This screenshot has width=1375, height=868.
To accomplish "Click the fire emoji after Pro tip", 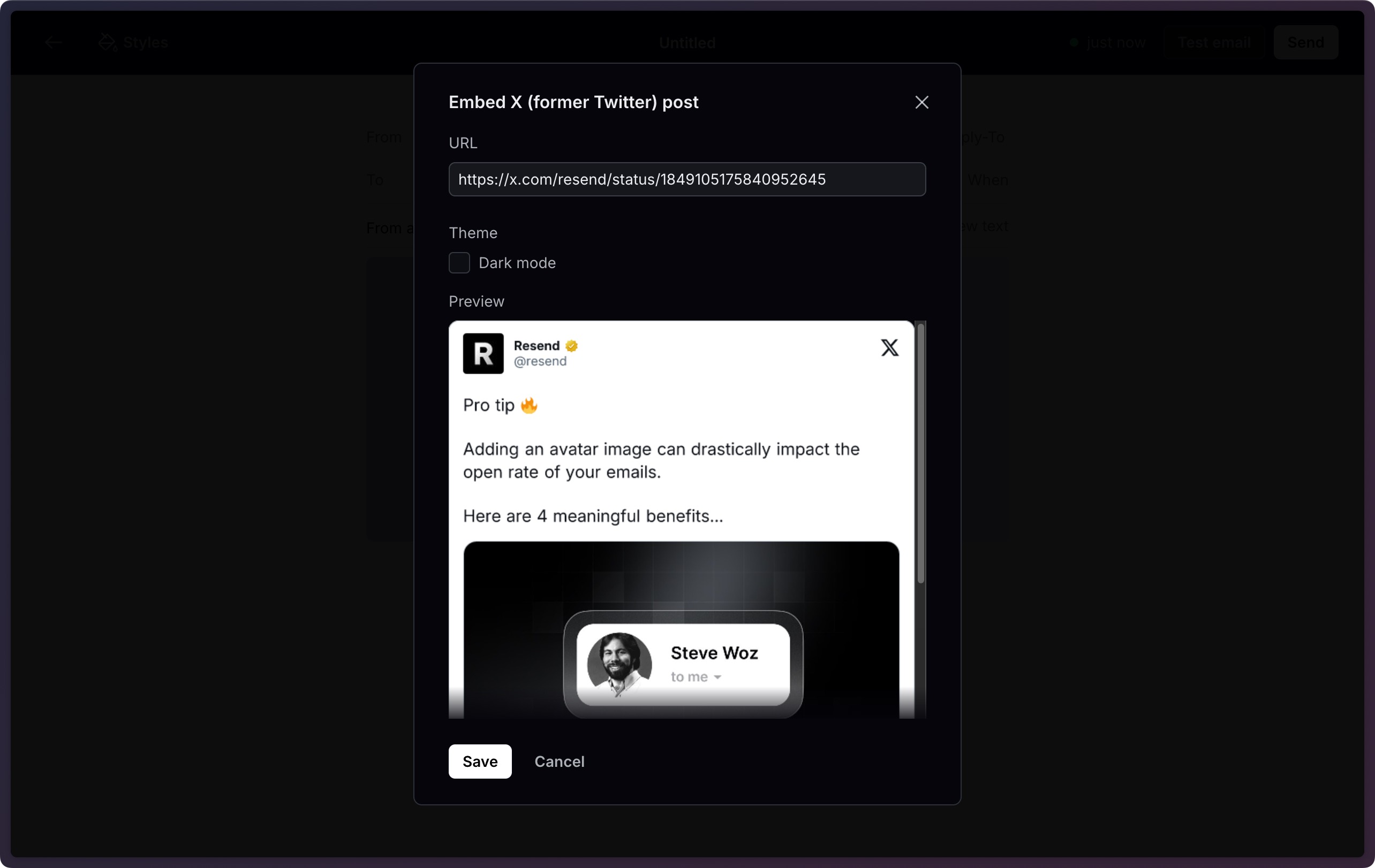I will [530, 405].
